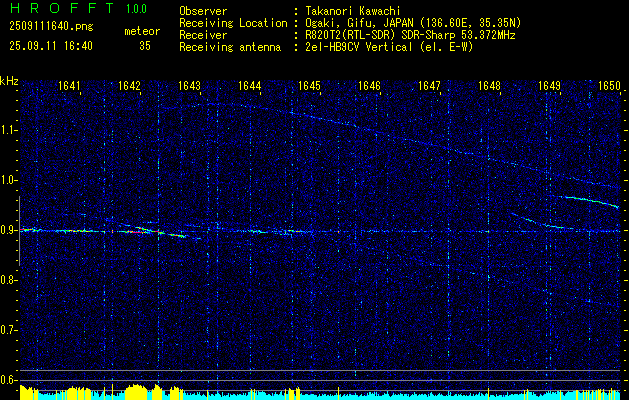Click the Receiving Location label

[233, 23]
